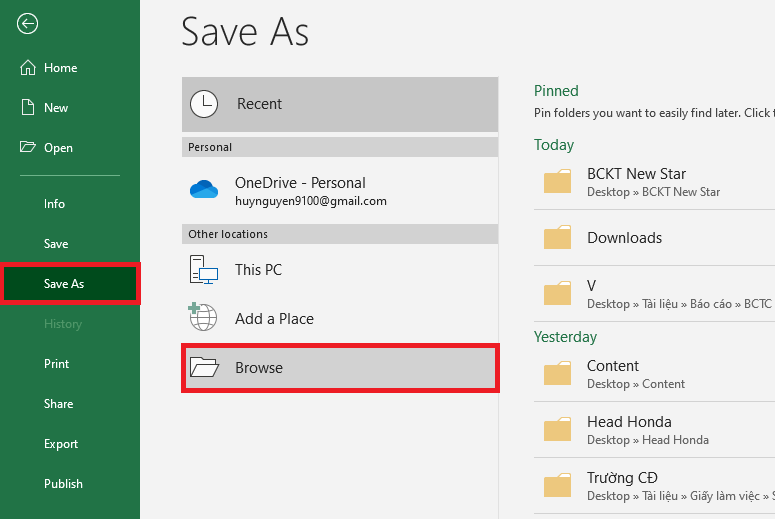The image size is (775, 519).
Task: Open the Print section
Action: click(56, 364)
